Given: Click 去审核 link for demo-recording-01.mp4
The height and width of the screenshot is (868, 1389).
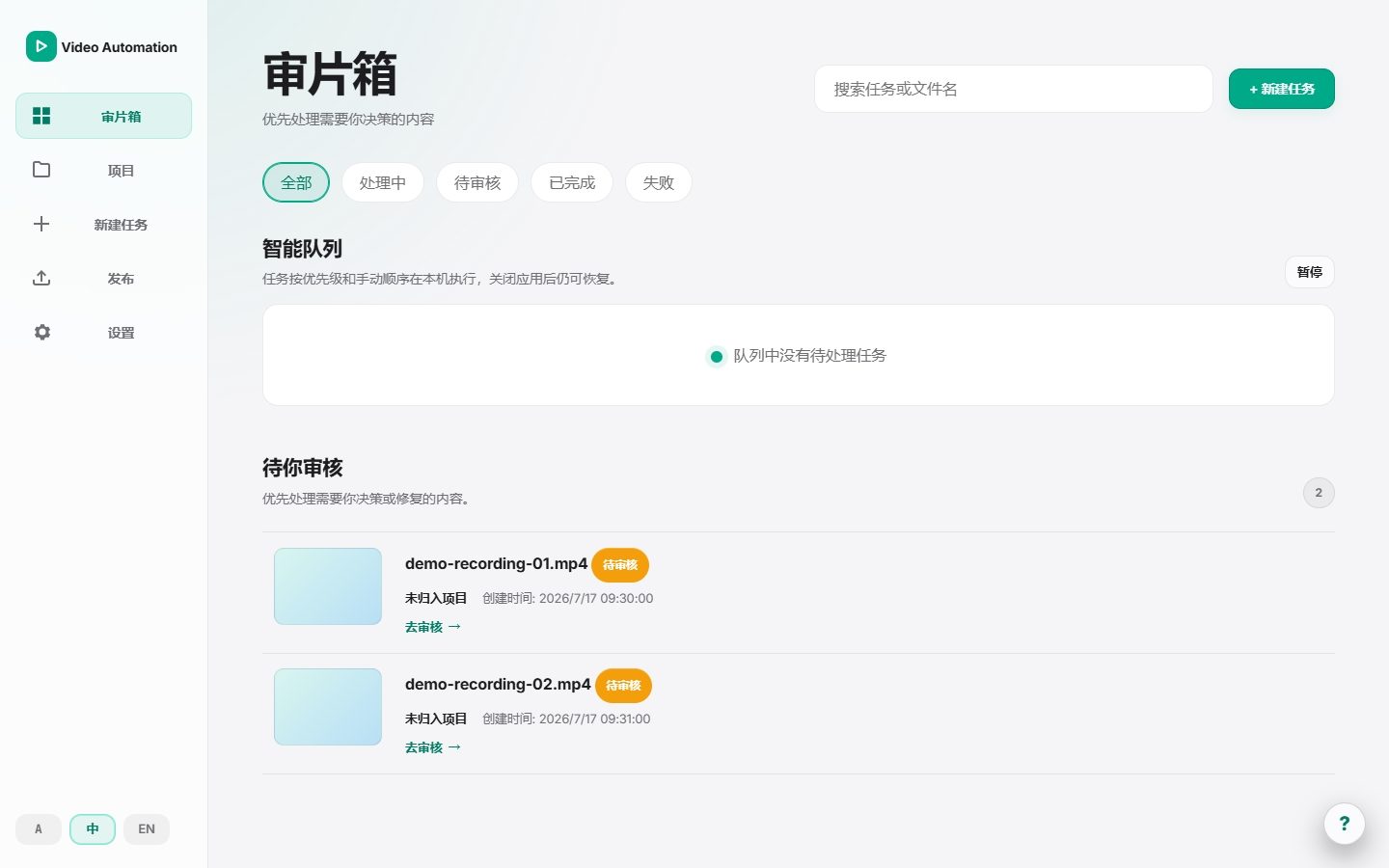Looking at the screenshot, I should pos(433,627).
